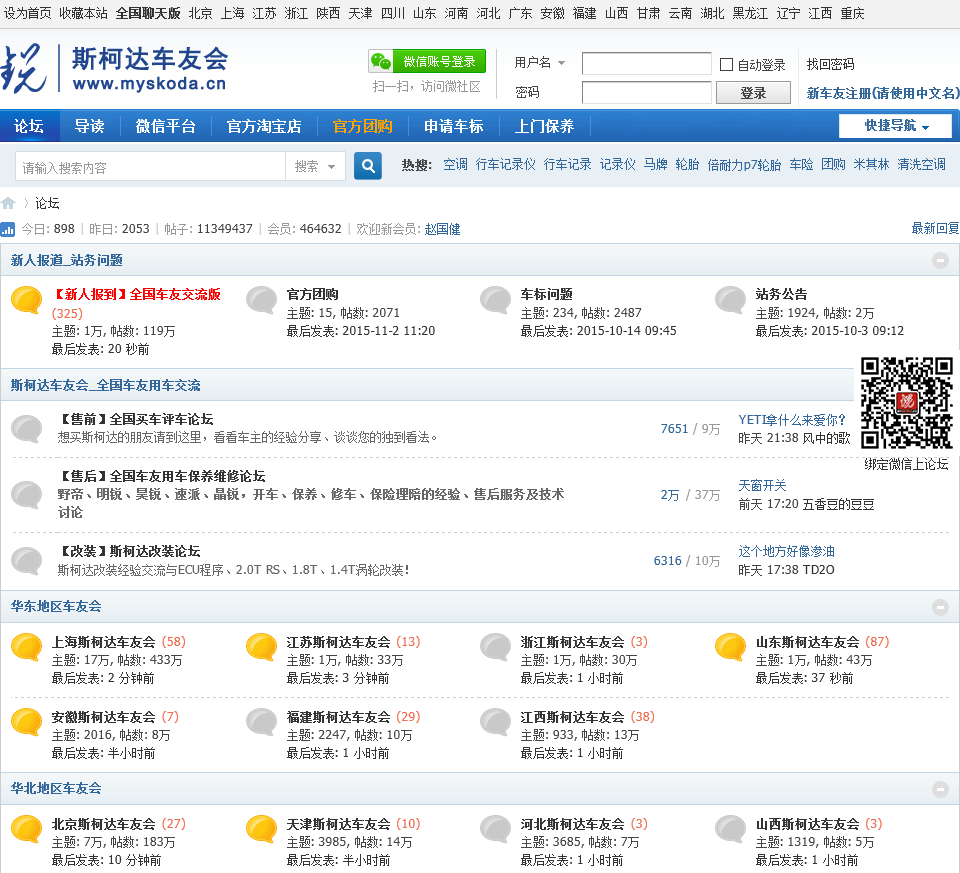This screenshot has width=960, height=873.
Task: Click the 安徽斯柯达车友会 bubble icon
Action: 27,722
